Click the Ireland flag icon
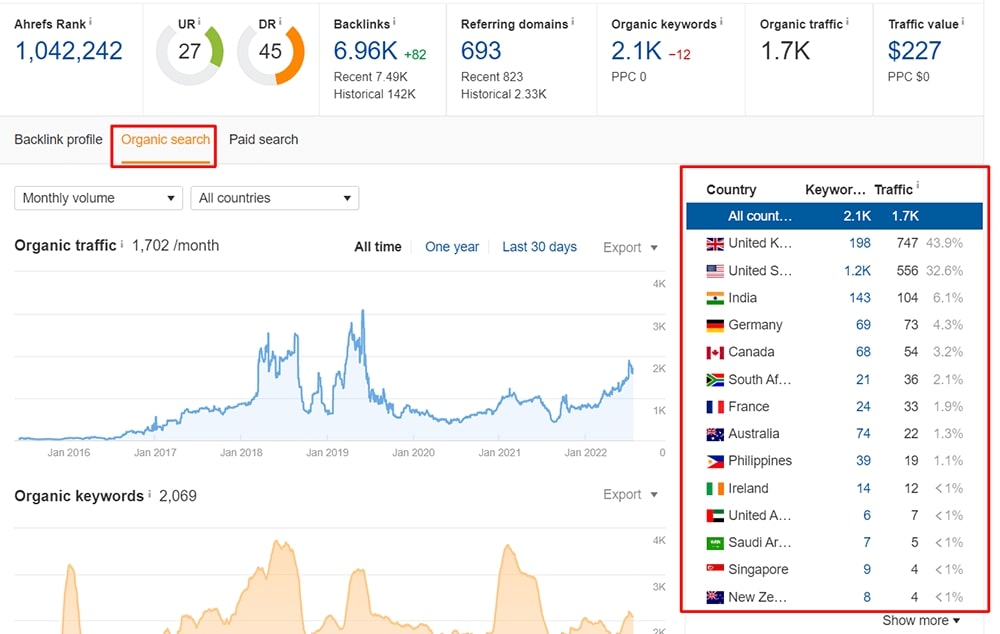 (x=715, y=489)
